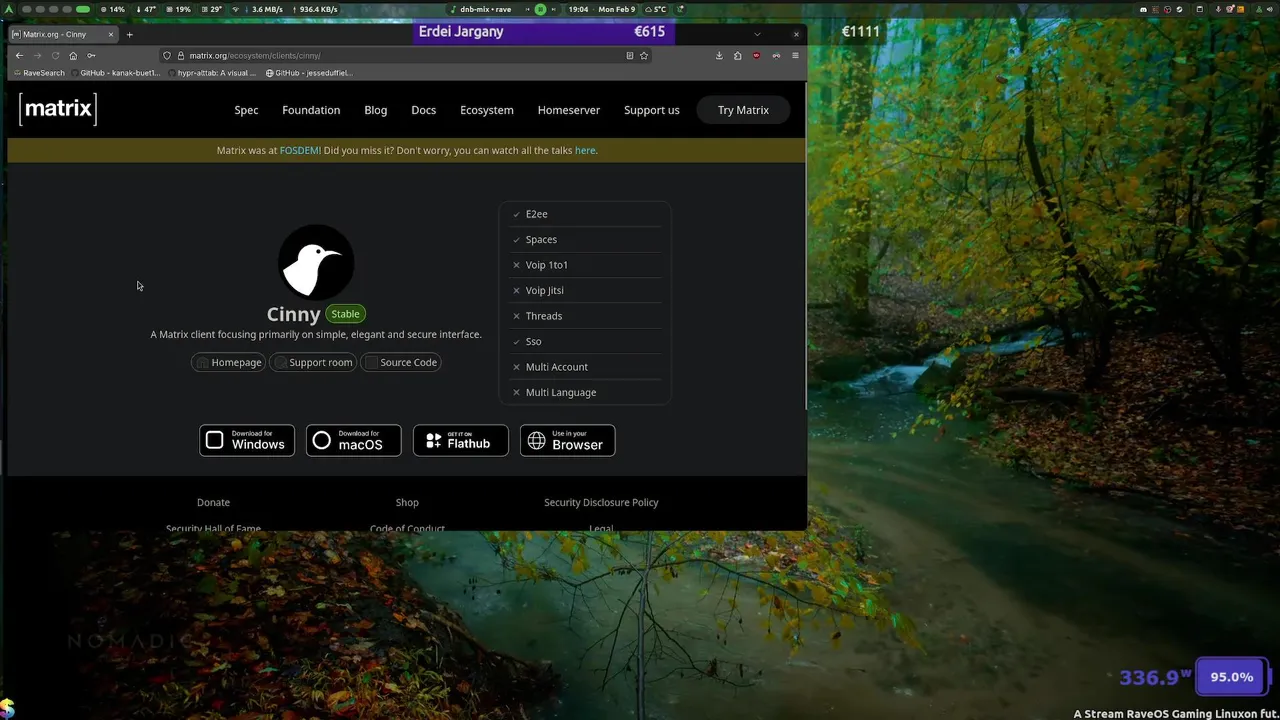Open Docs menu item
Viewport: 1280px width, 720px height.
[424, 110]
